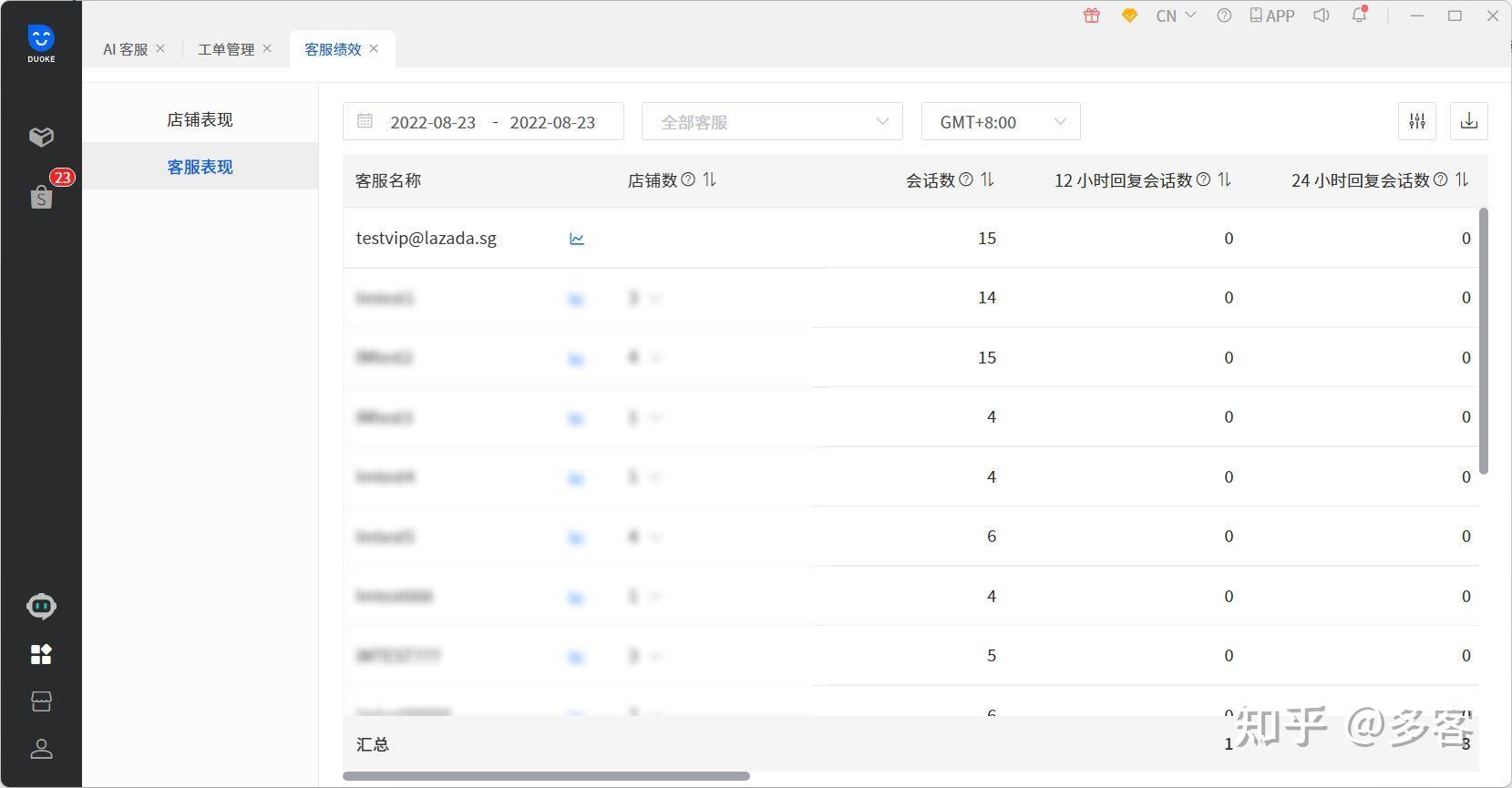Click the end date 2022-08-23 field
1512x788 pixels.
point(552,122)
